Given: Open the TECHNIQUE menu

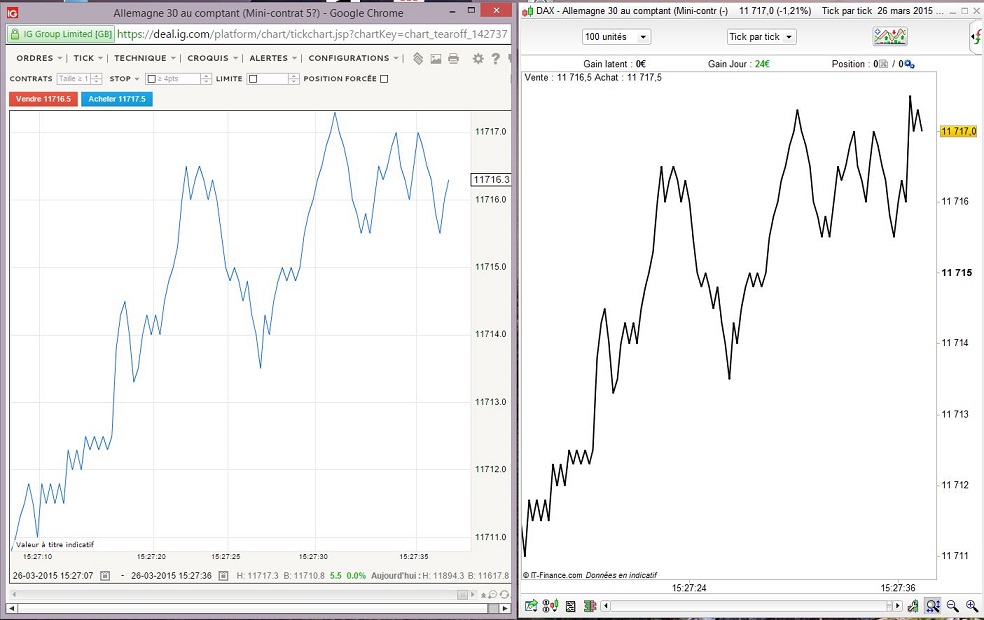Looking at the screenshot, I should (x=144, y=58).
